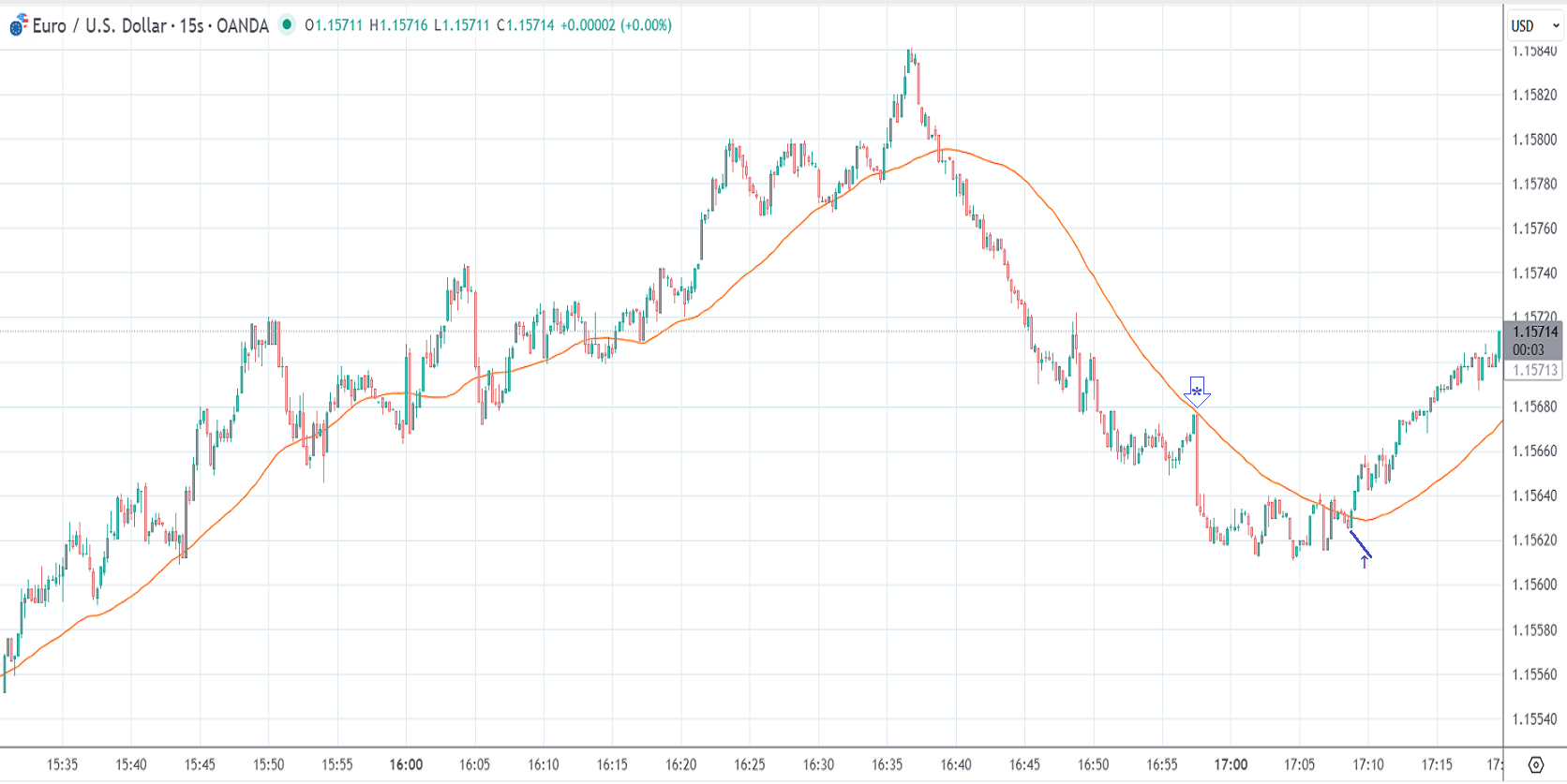This screenshot has width=1567, height=784.
Task: Select the blue down-arrow marker on chart
Action: pyautogui.click(x=1197, y=392)
